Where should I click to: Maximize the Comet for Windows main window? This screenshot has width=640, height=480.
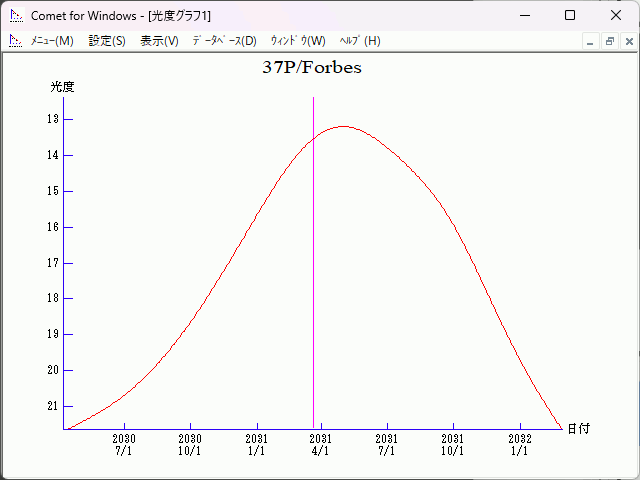(x=570, y=16)
